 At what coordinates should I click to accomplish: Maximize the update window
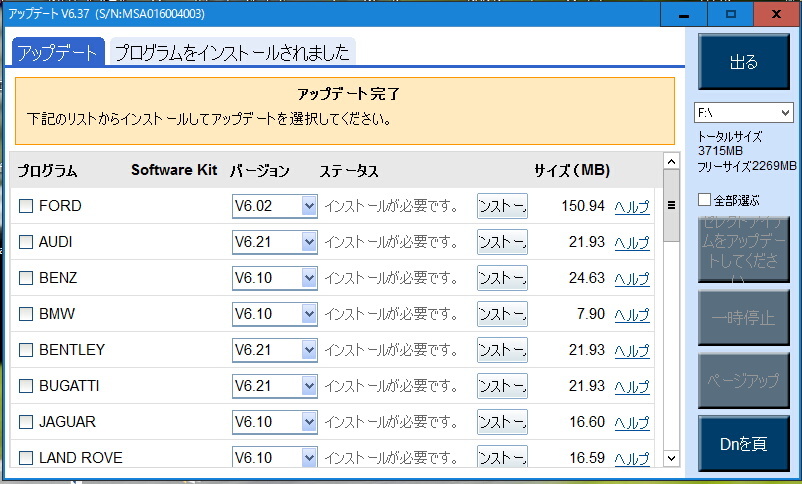coord(731,14)
